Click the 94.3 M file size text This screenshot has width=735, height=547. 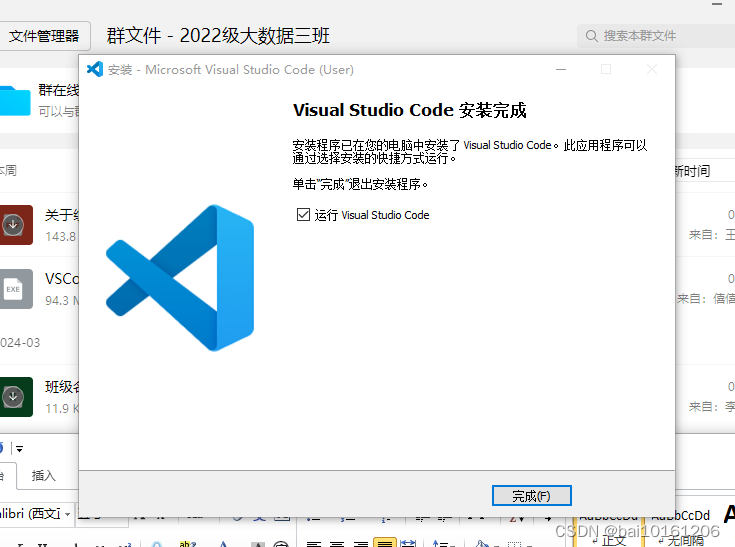click(x=62, y=300)
